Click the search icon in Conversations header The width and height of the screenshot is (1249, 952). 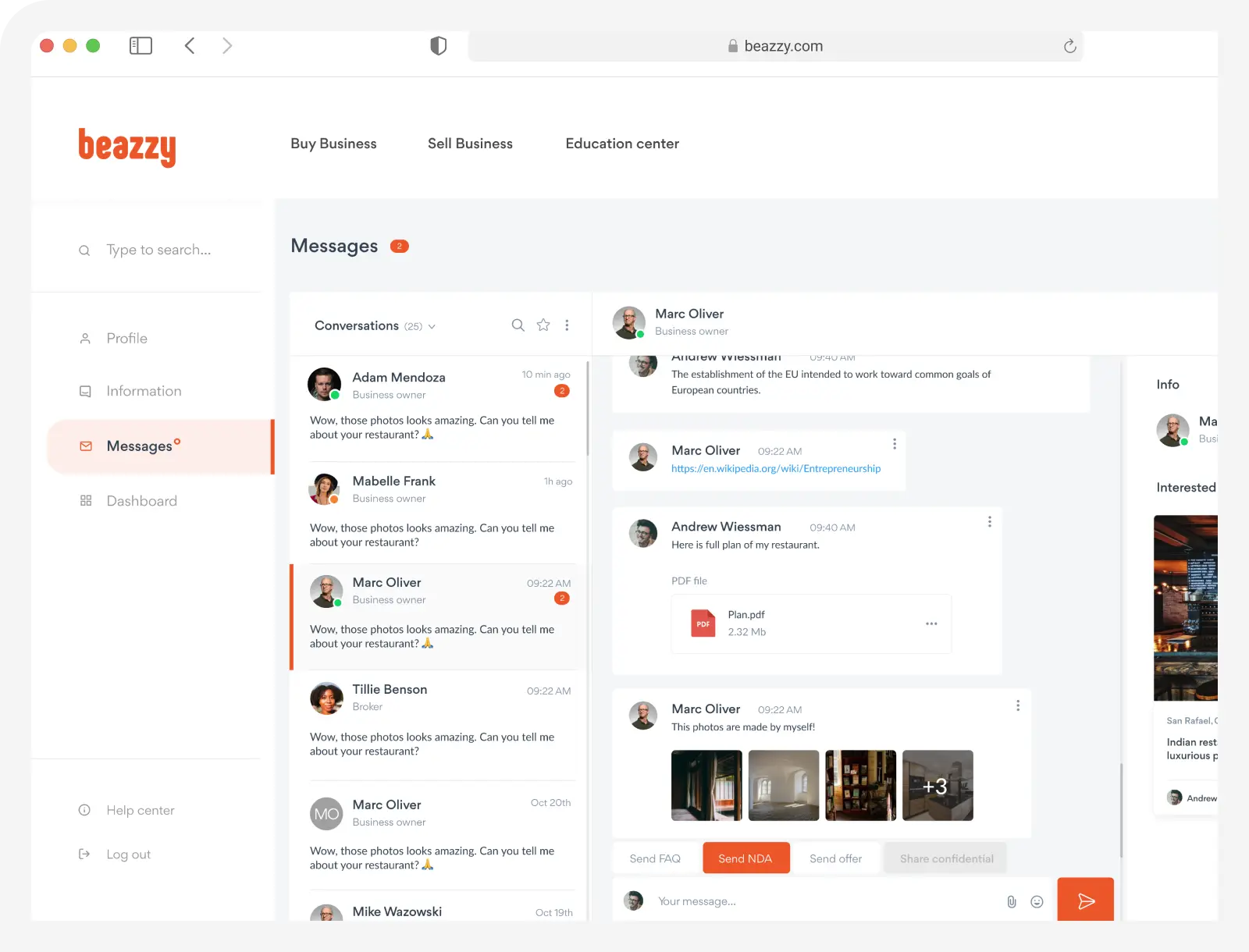pyautogui.click(x=518, y=325)
